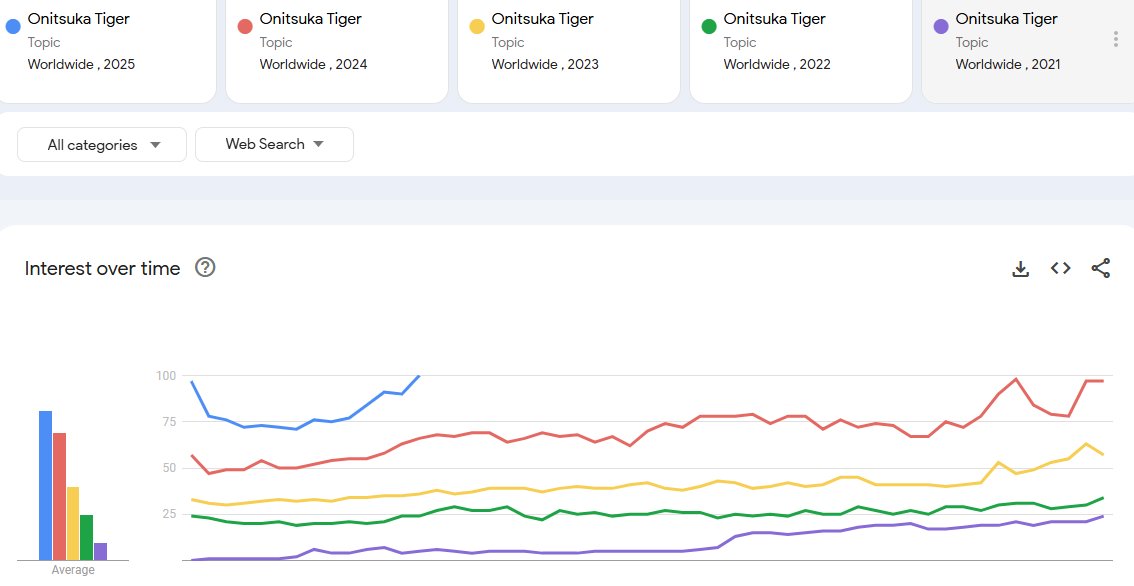Screen dimensions: 1134x586
Task: Click the blue color dot for 2025
Action: 13,27
